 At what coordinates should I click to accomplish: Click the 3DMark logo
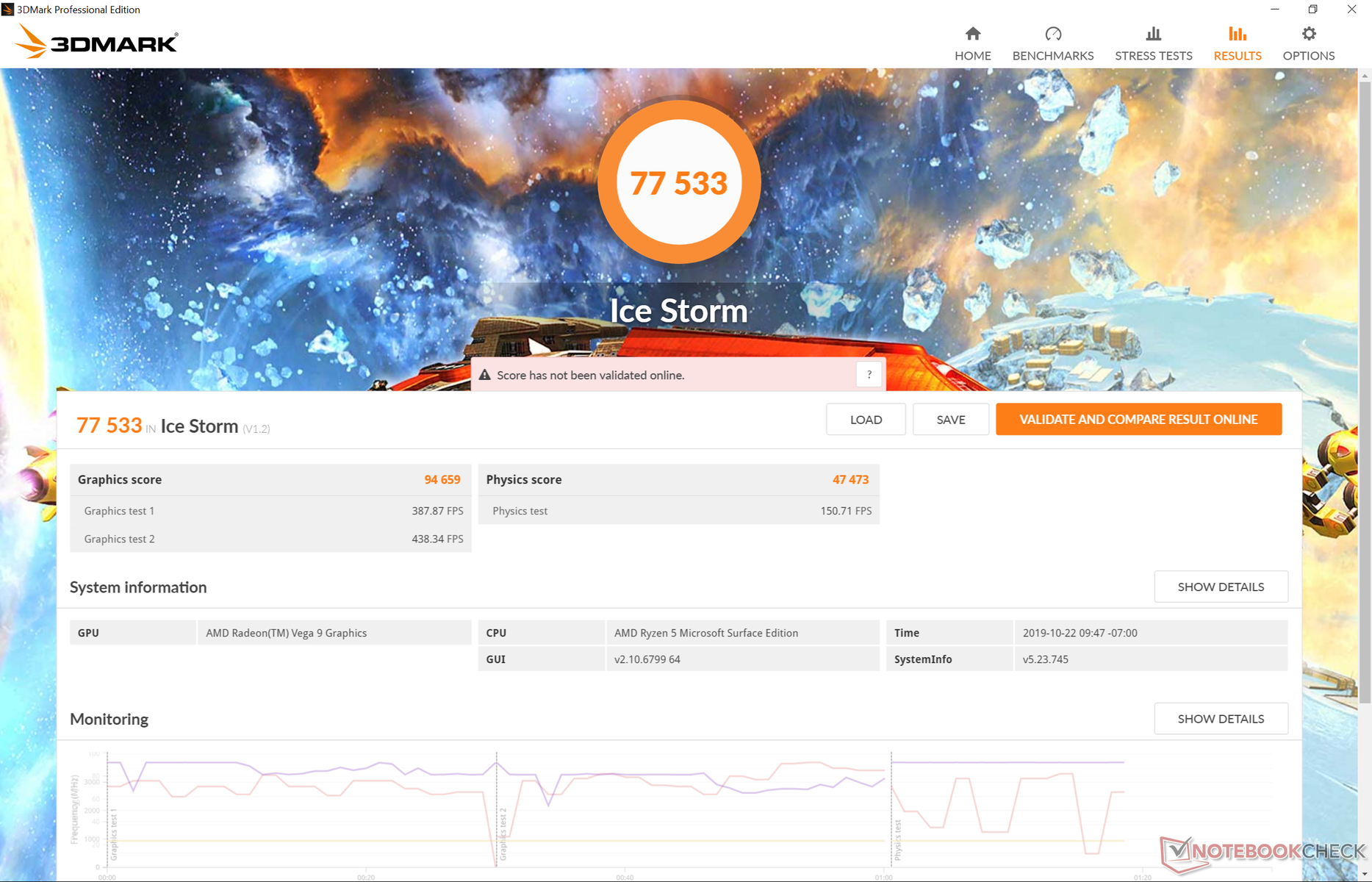coord(96,41)
